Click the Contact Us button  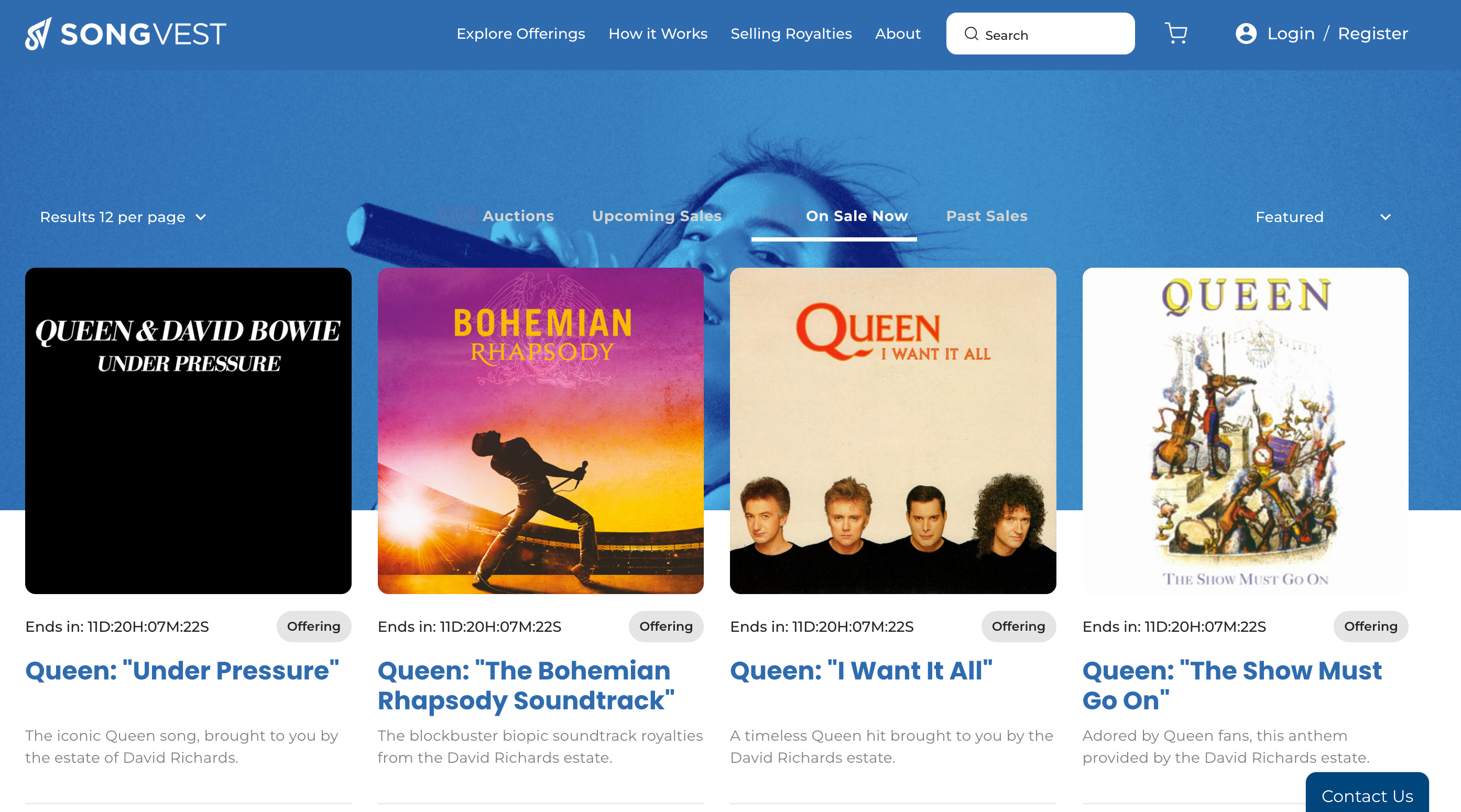click(x=1367, y=795)
